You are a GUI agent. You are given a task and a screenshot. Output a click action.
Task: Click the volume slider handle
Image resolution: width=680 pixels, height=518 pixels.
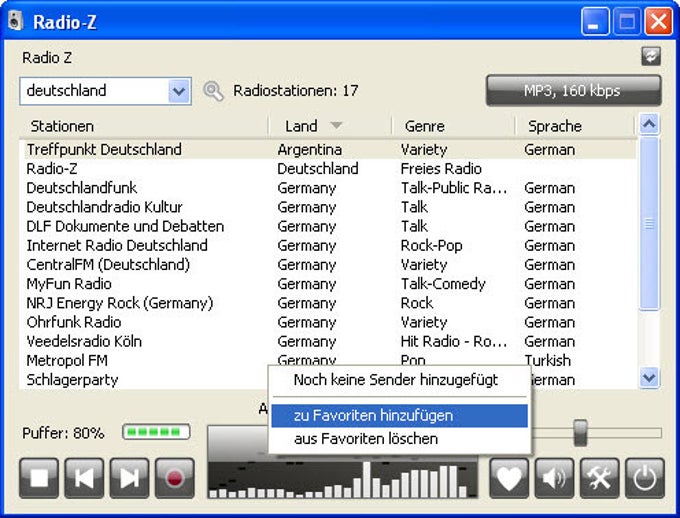[x=580, y=433]
